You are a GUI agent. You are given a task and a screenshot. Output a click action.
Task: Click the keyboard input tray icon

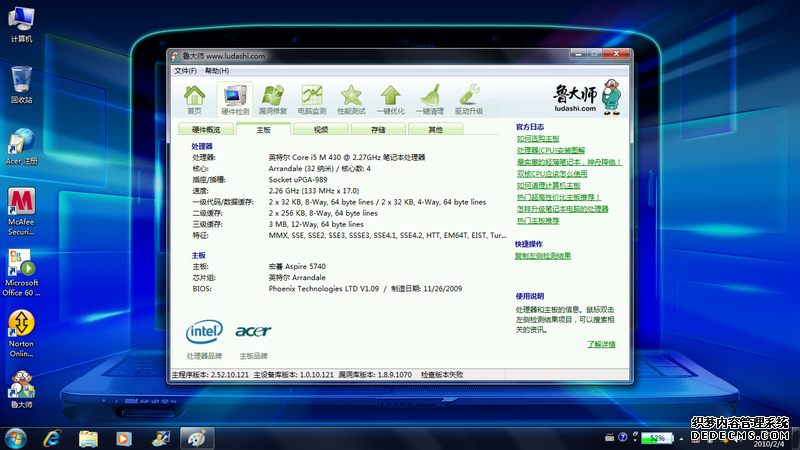[x=609, y=437]
